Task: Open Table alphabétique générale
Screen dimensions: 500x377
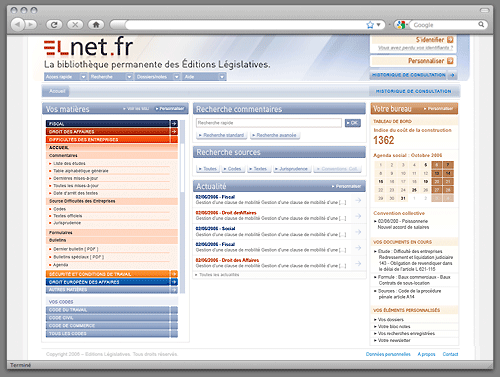Action: [81, 171]
